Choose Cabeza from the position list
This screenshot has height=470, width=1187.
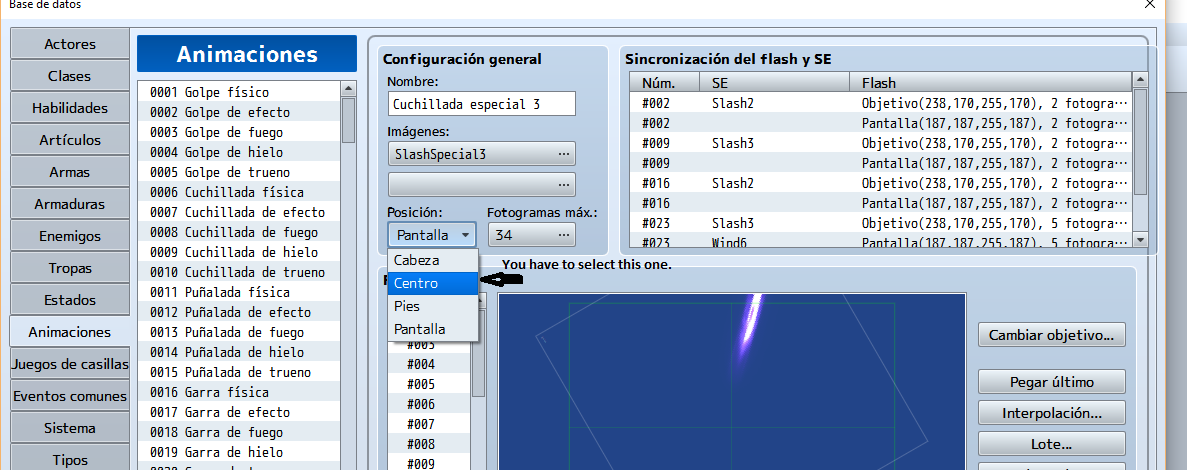(x=433, y=260)
